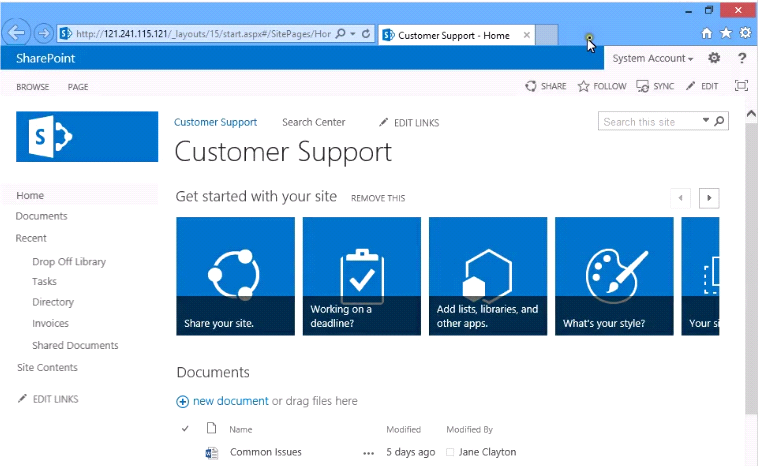This screenshot has height=466, width=758.
Task: Open Documents in the left navigation
Action: coord(41,216)
